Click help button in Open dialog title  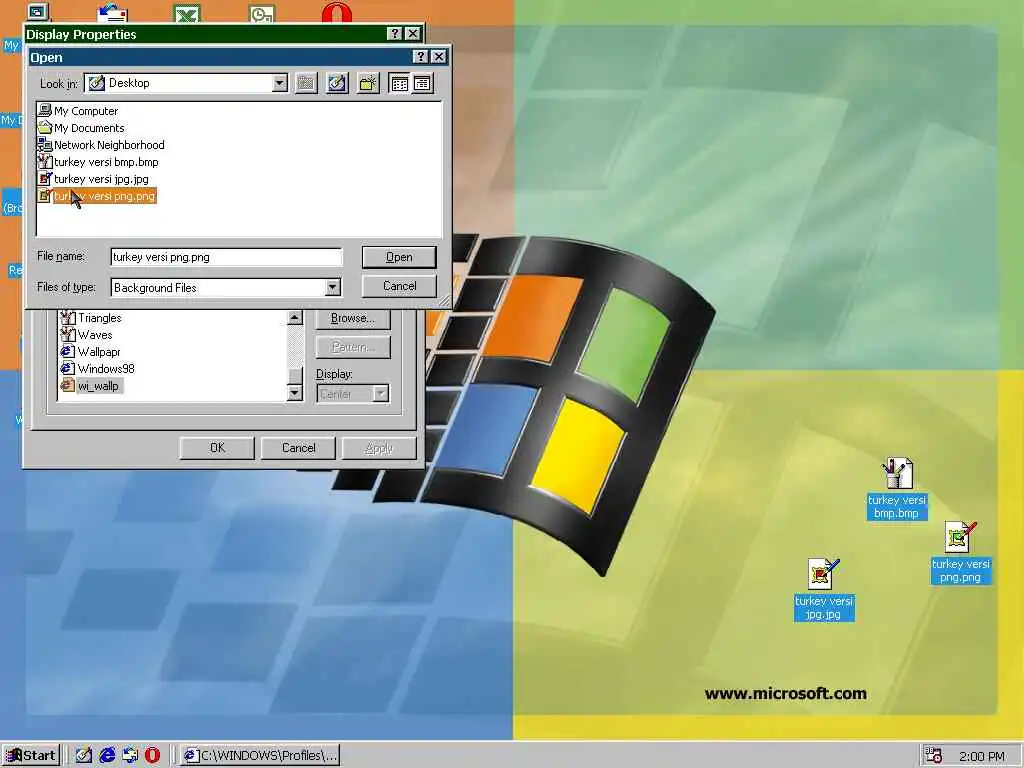pyautogui.click(x=421, y=57)
